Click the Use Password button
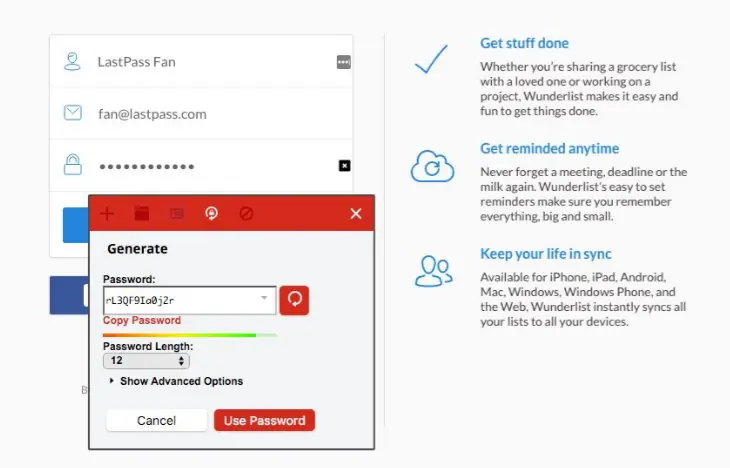The image size is (730, 468). 264,421
